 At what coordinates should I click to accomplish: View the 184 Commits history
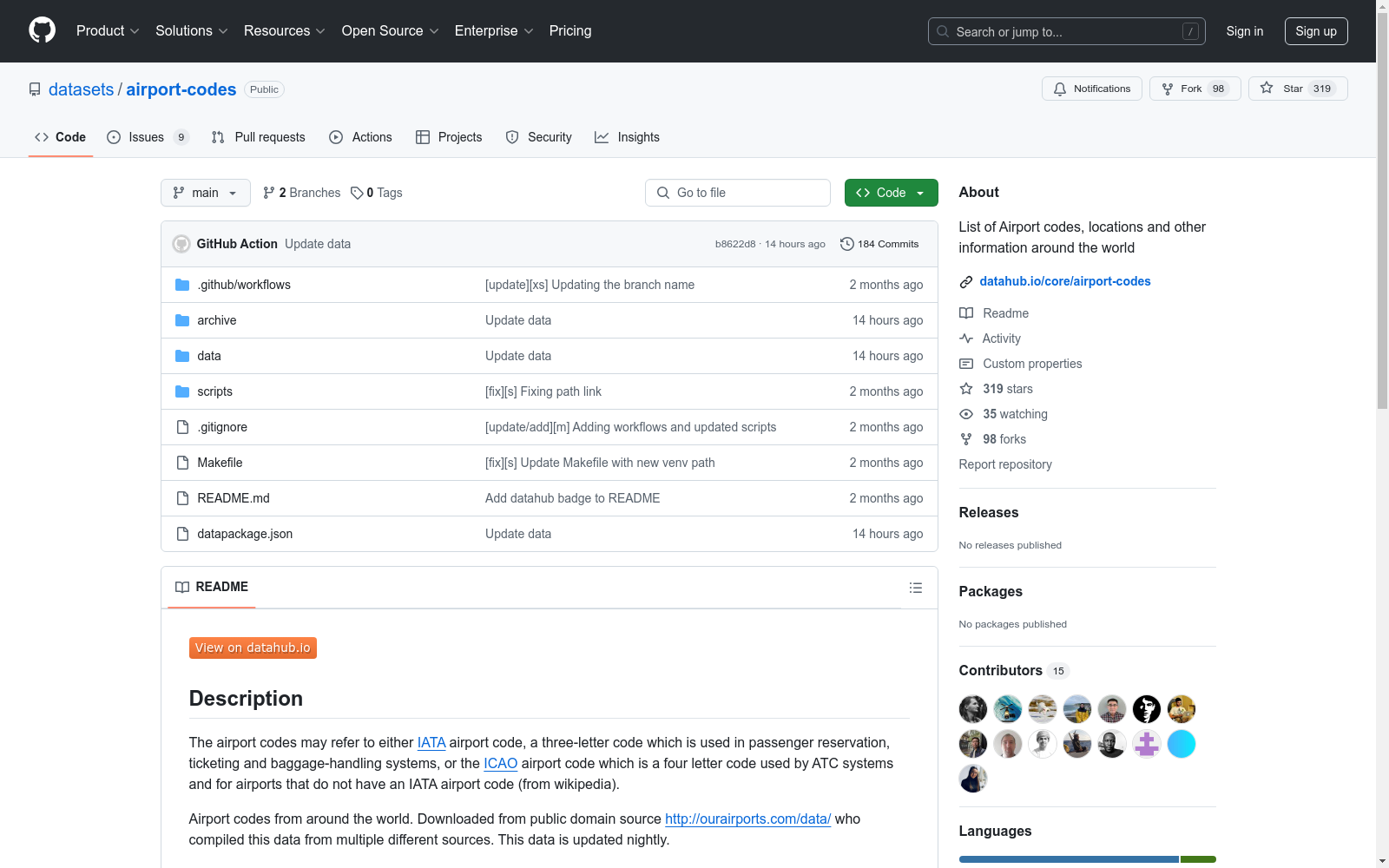coord(879,244)
